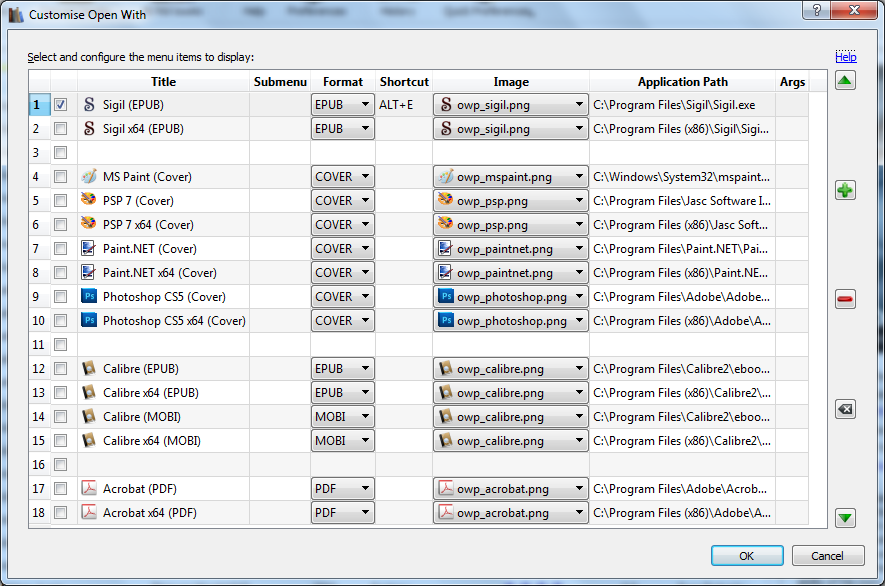Click the red minus delete-row button
885x586 pixels.
click(845, 299)
